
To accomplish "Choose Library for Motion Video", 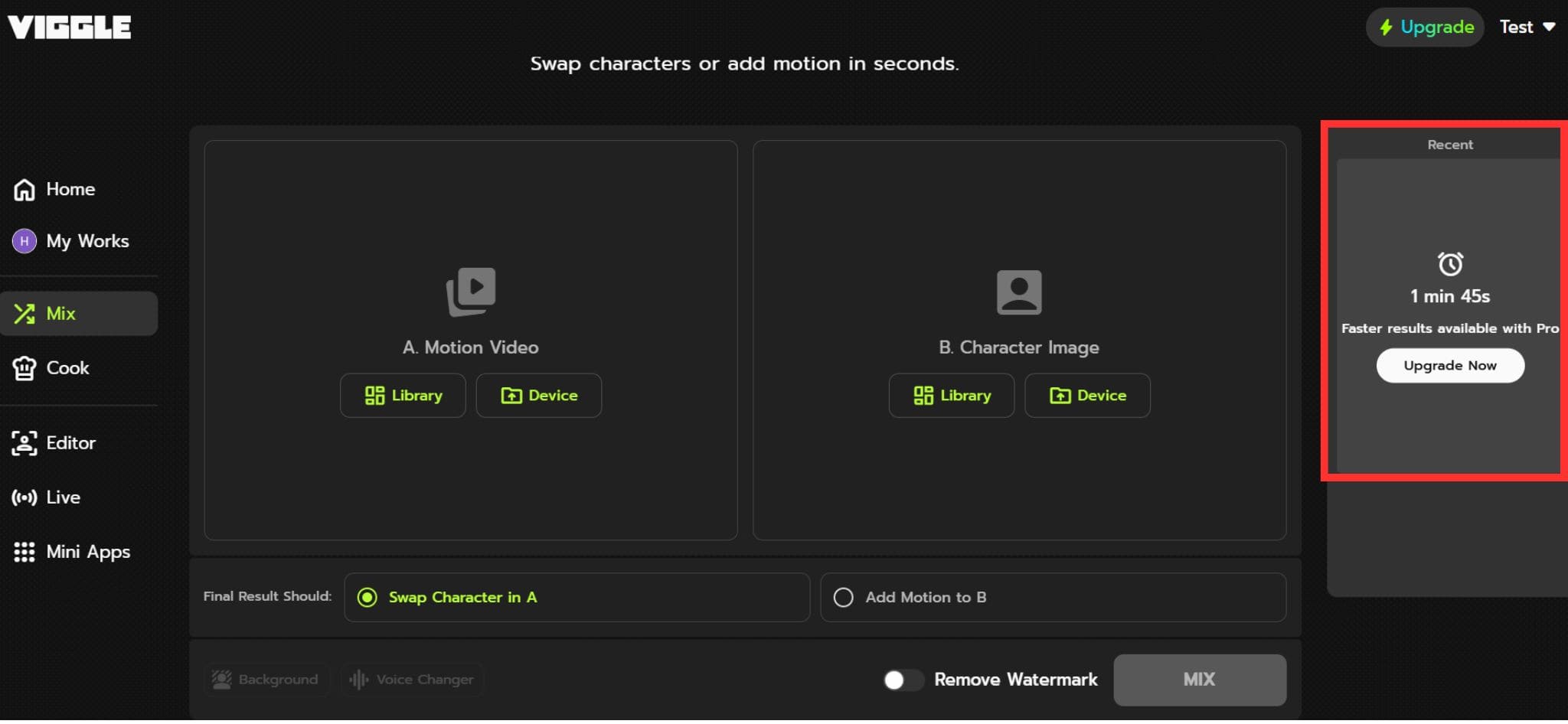I will click(x=403, y=396).
